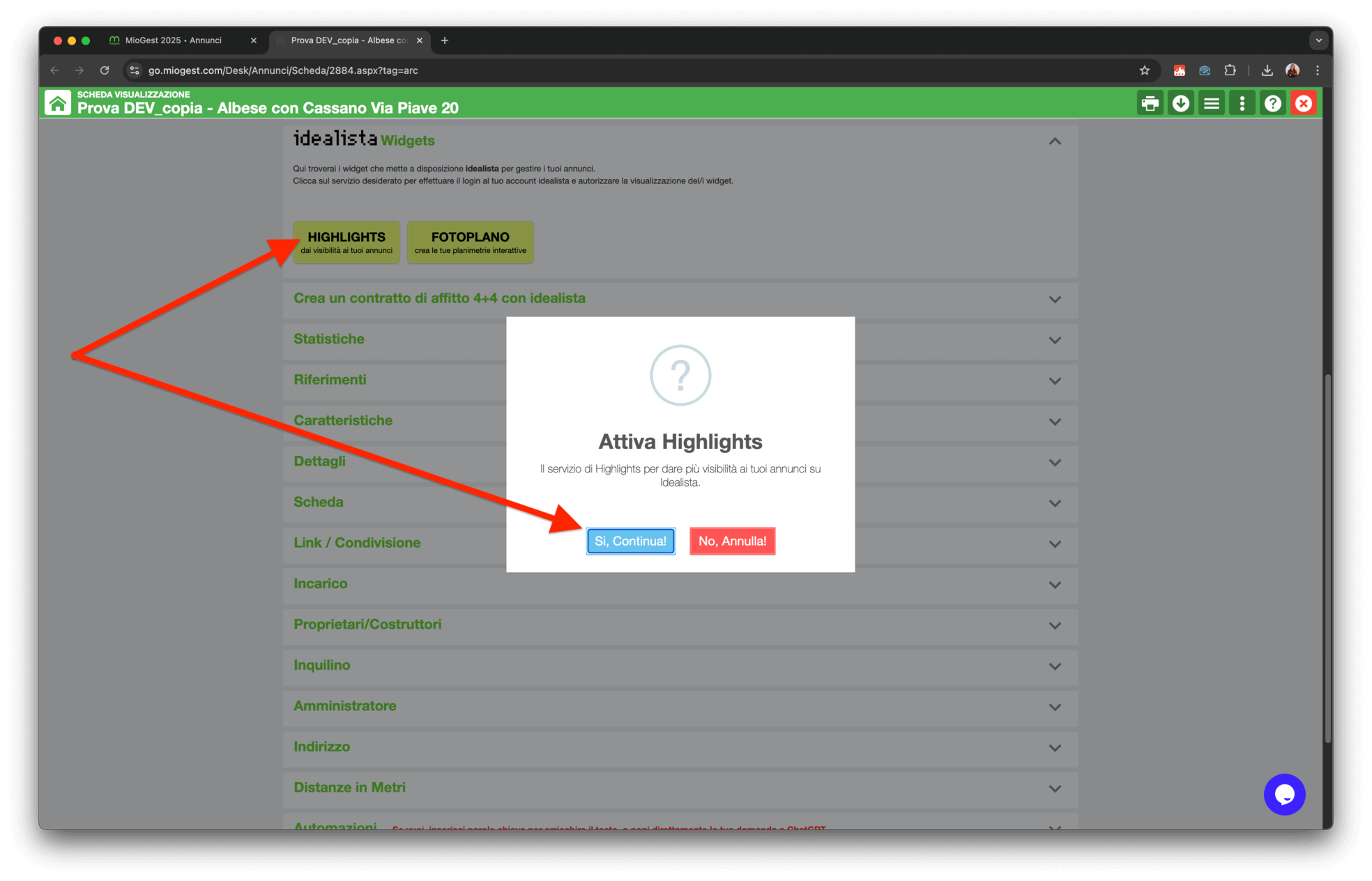Reload the page in browser toolbar

[x=105, y=70]
